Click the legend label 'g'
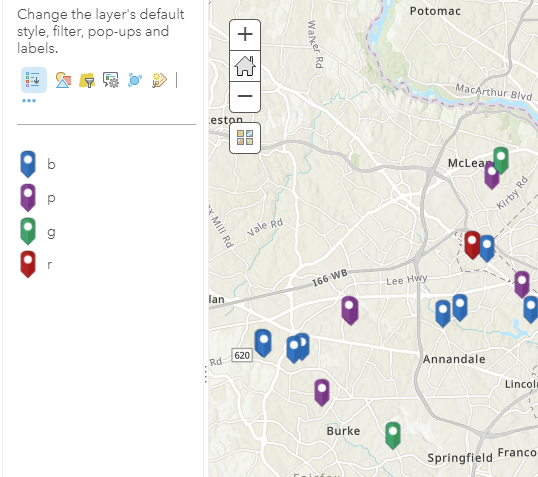This screenshot has width=538, height=477. point(51,232)
